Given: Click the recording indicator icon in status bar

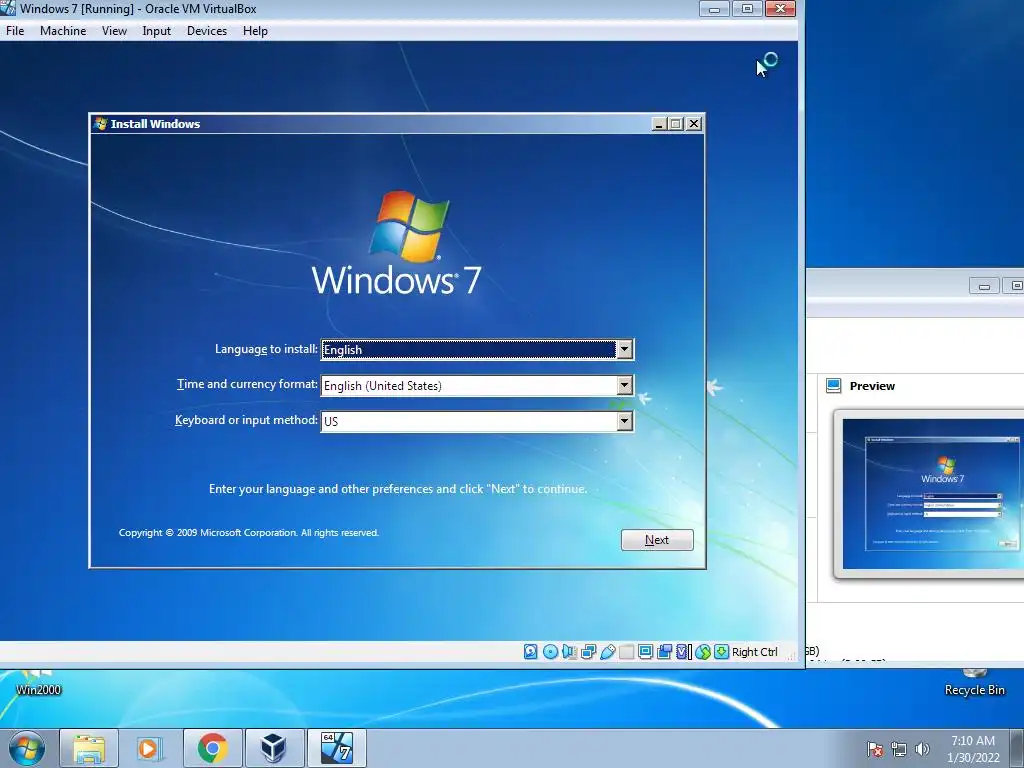Looking at the screenshot, I should click(x=664, y=652).
